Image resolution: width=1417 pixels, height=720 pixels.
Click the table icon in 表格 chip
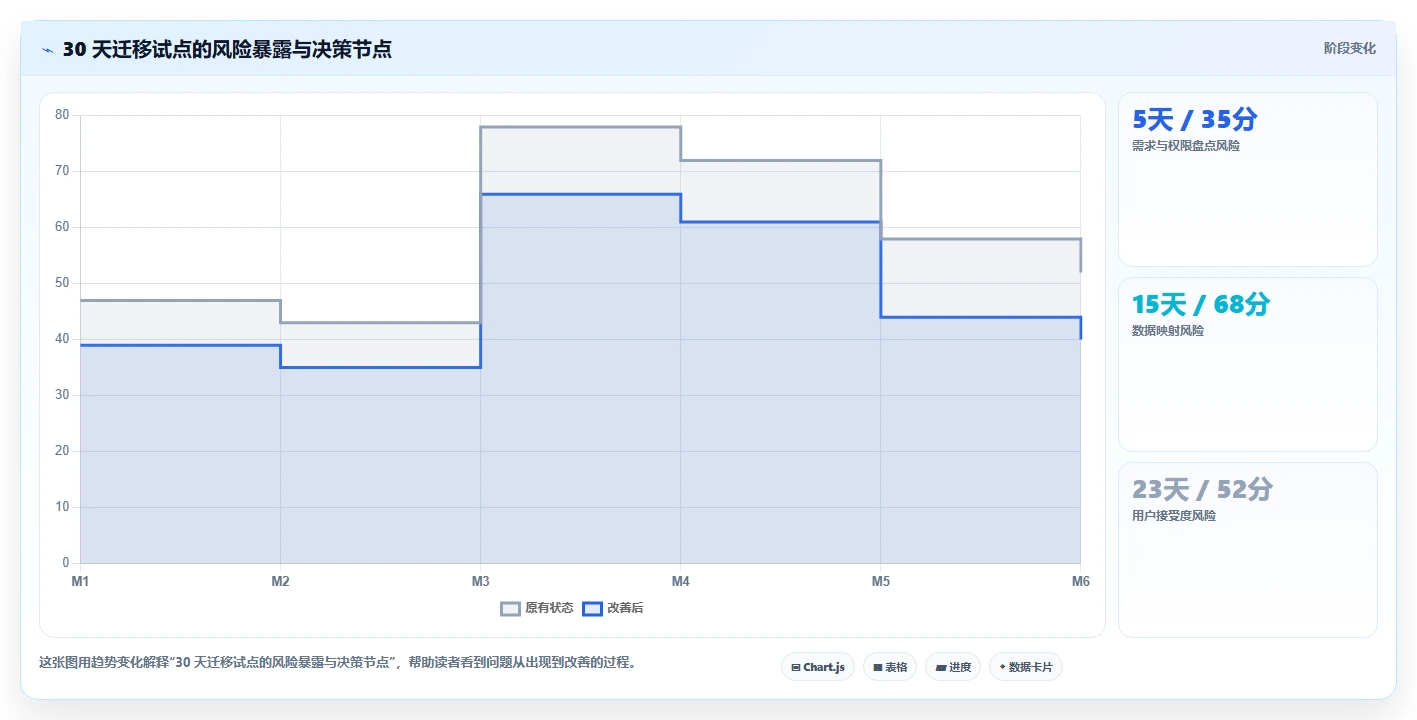point(877,667)
